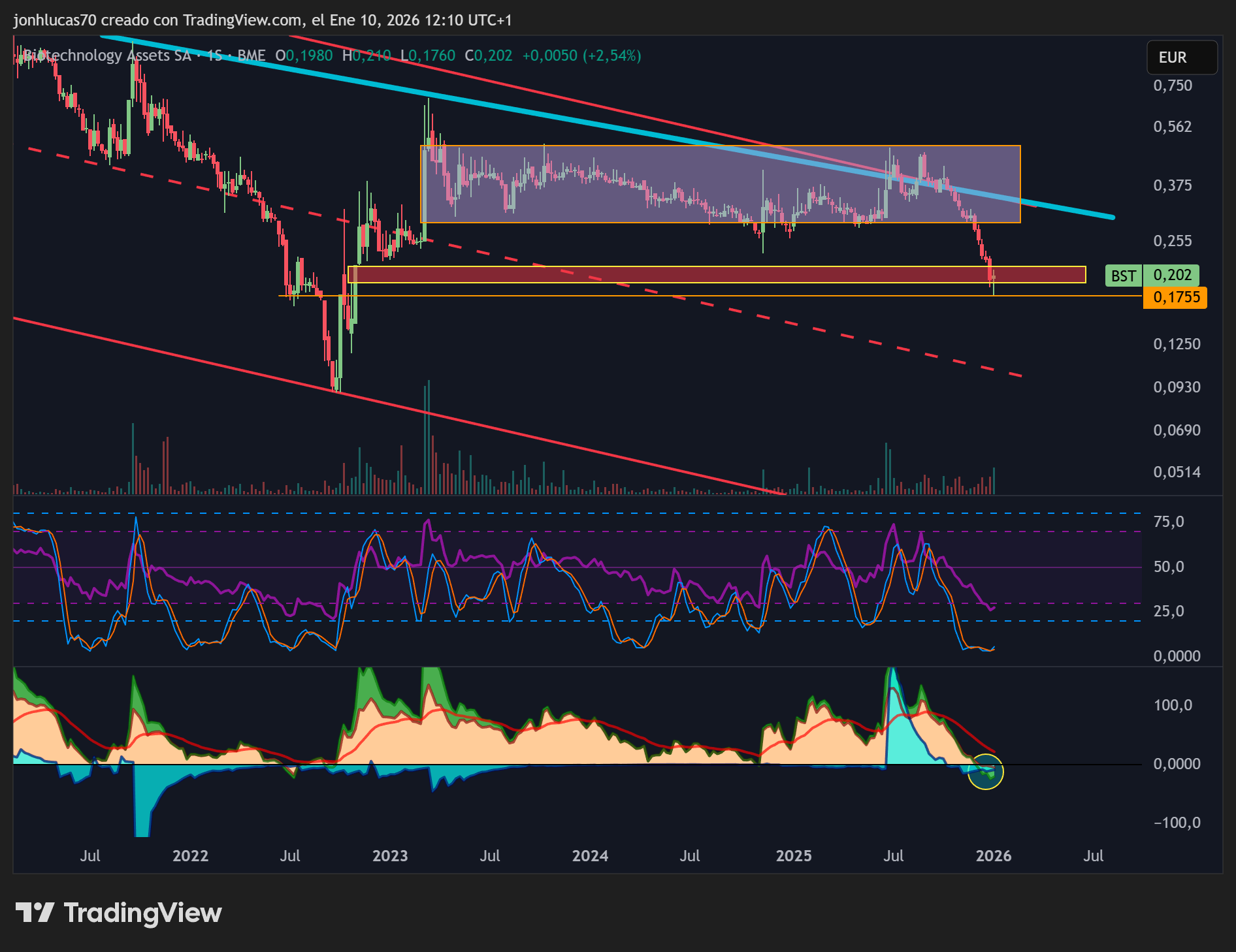Viewport: 1236px width, 952px height.
Task: Click the 2023 label on the time axis
Action: coord(389,856)
